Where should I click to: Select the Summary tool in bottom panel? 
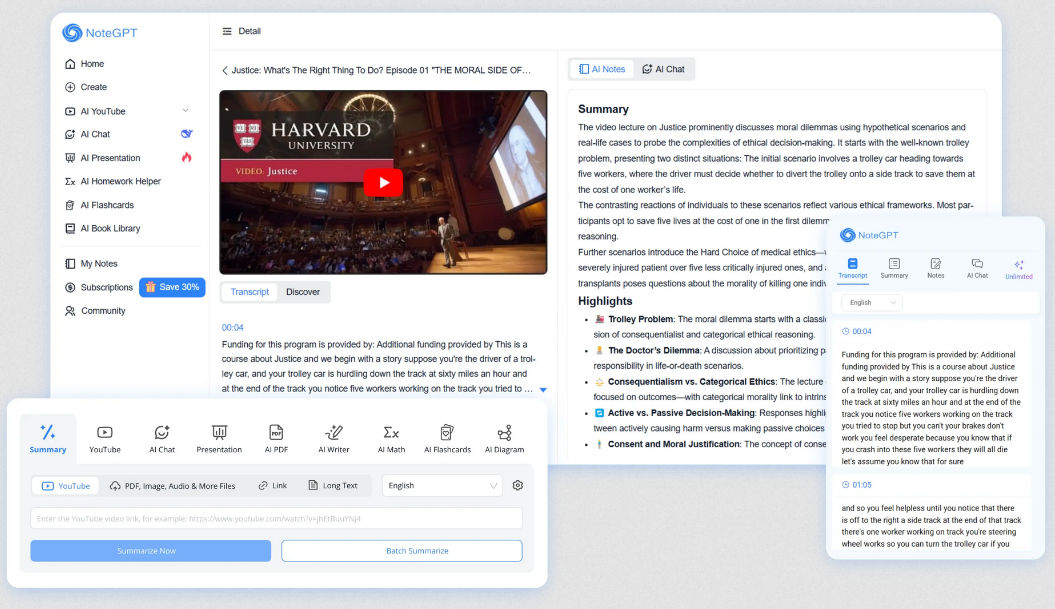48,439
